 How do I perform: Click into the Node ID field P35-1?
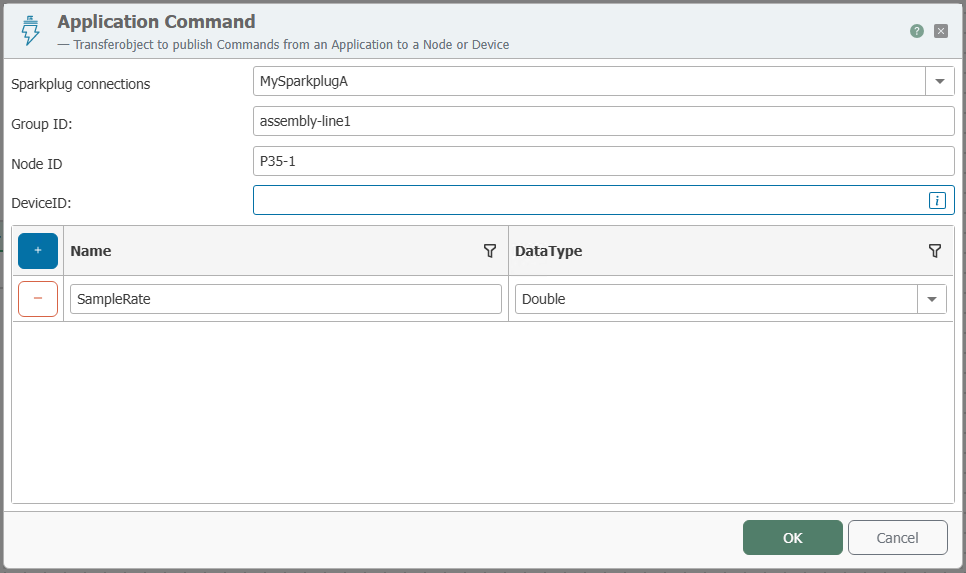pos(604,161)
